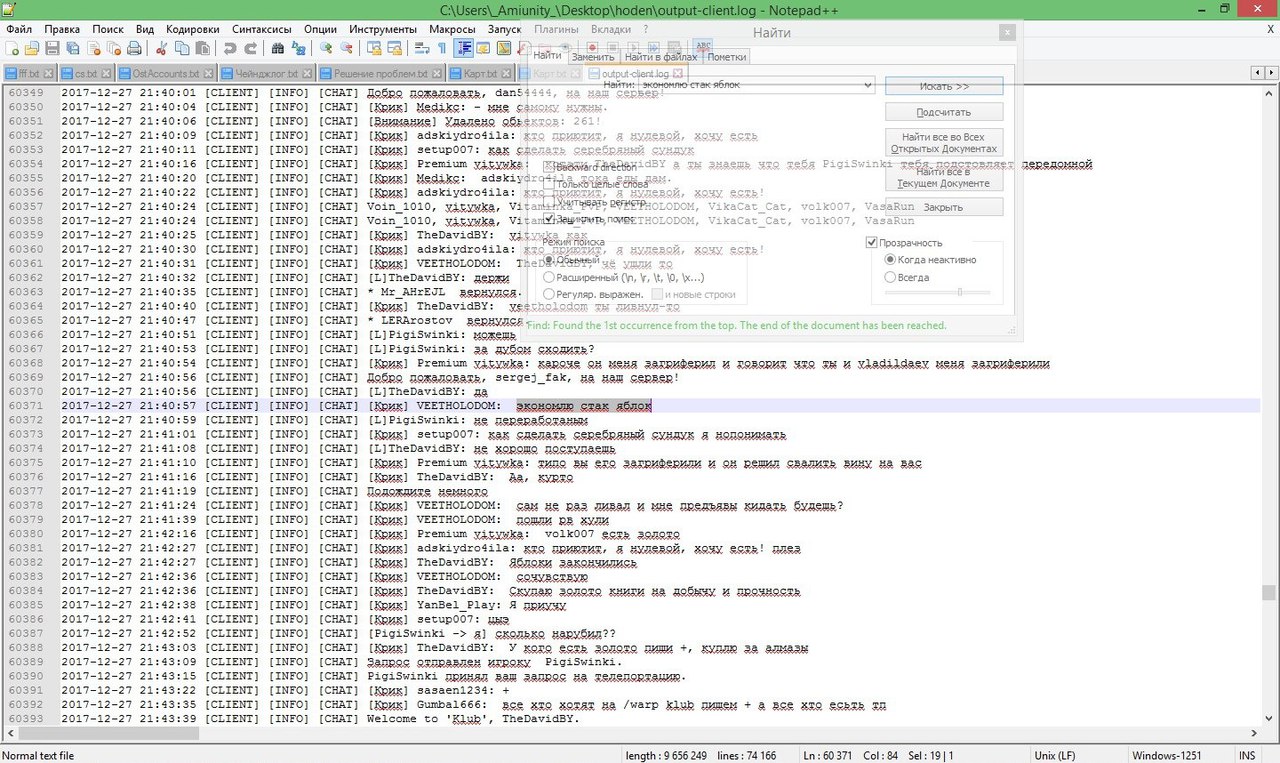Click the Zoom Out toolbar icon
The height and width of the screenshot is (763, 1280).
click(x=346, y=48)
